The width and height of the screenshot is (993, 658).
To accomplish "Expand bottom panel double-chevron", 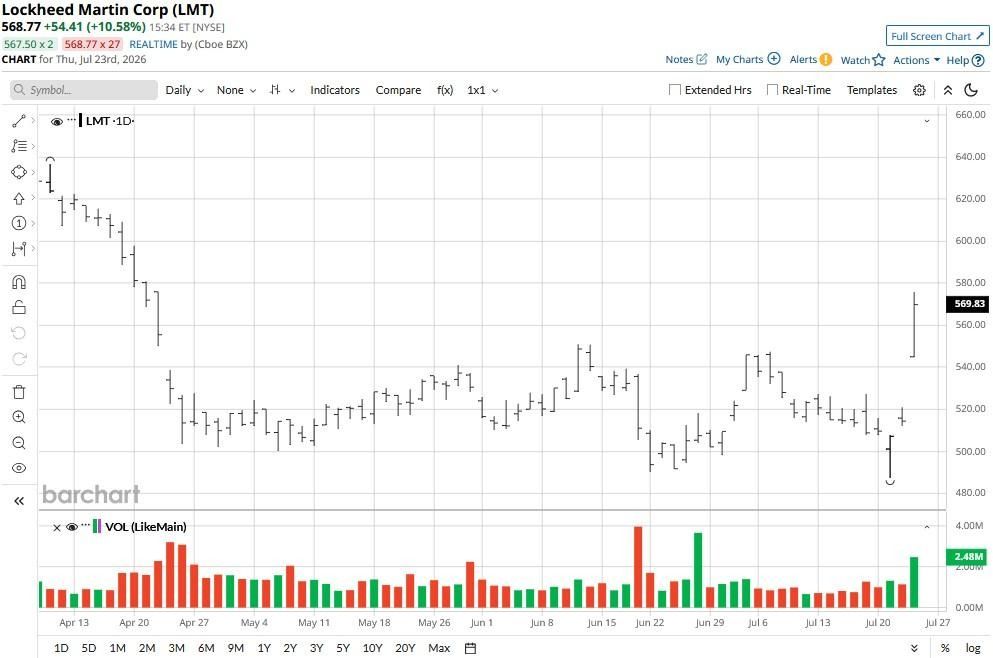I will pos(914,648).
